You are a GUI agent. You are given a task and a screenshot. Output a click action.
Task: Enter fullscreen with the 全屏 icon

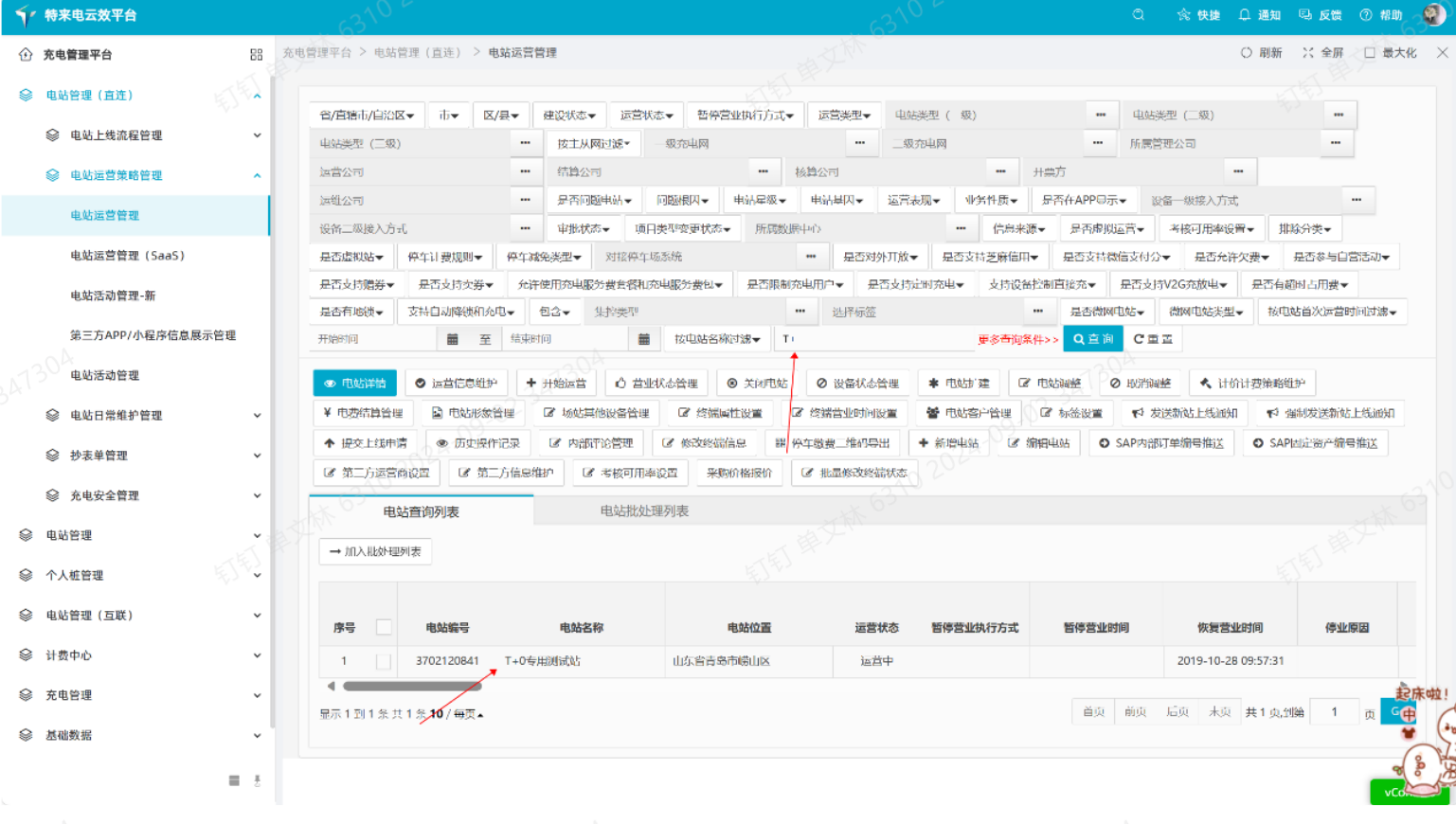pyautogui.click(x=1308, y=53)
